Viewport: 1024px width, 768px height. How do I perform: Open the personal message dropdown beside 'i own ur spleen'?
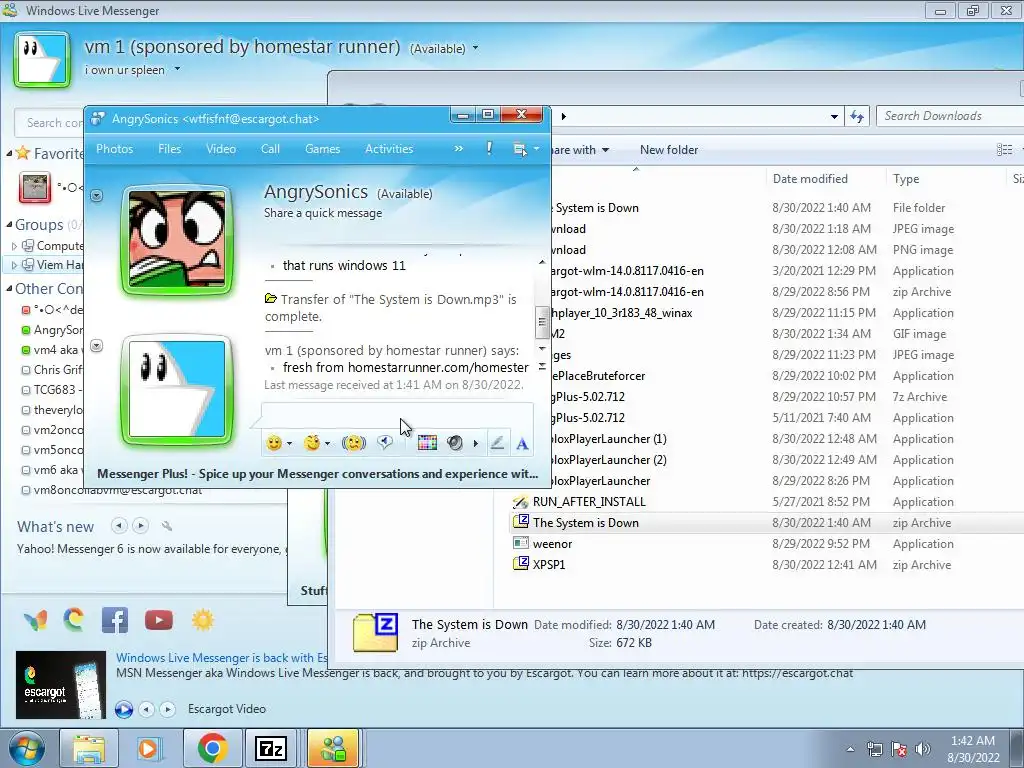click(177, 69)
